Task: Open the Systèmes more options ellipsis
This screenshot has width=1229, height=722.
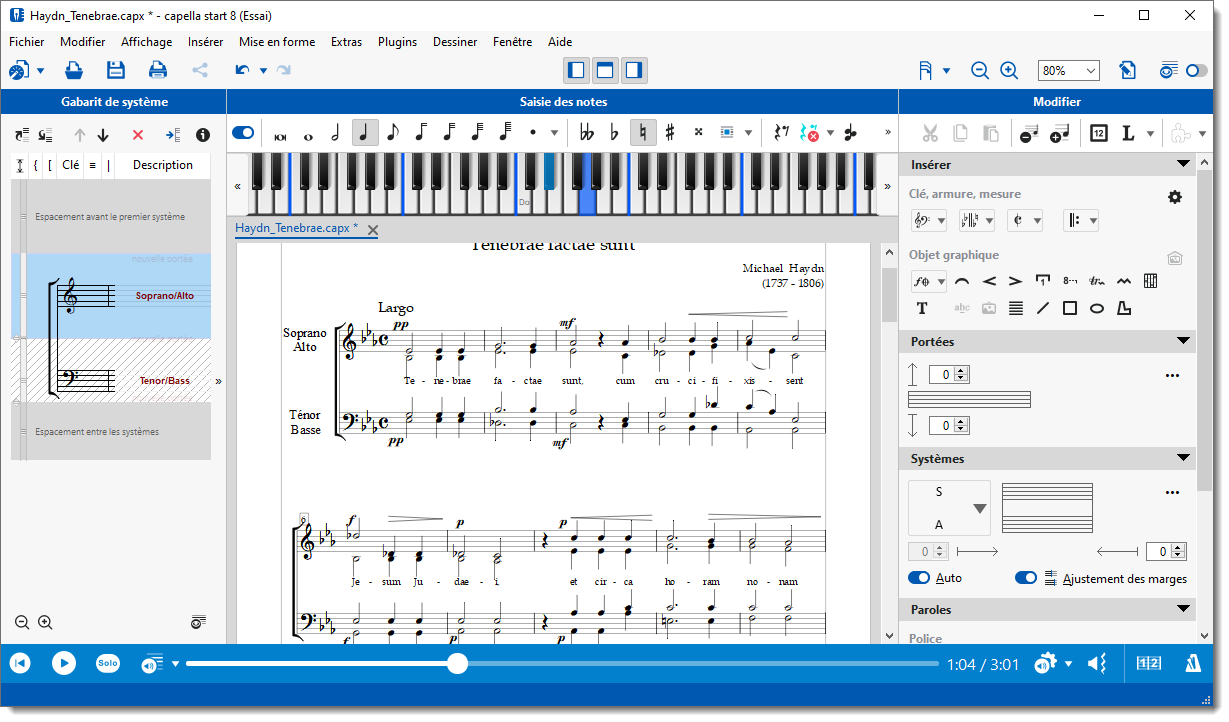Action: (x=1173, y=493)
